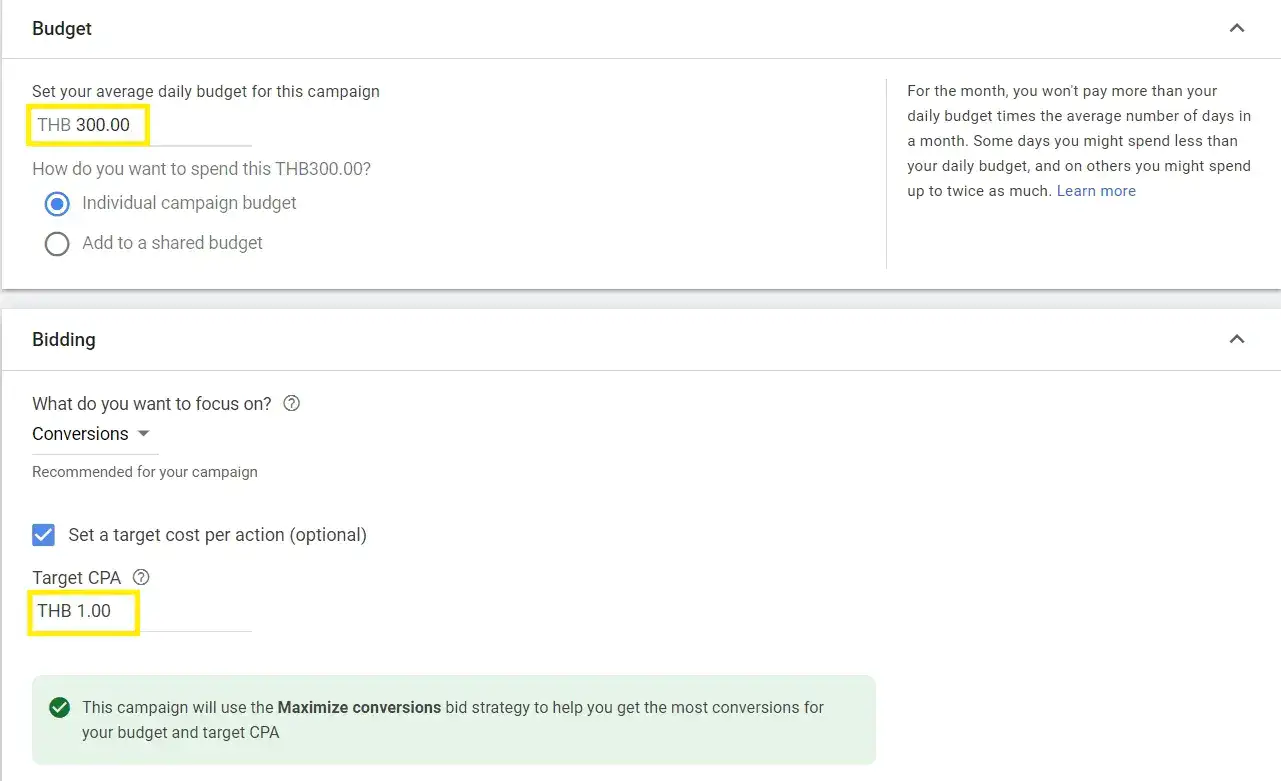Screen dimensions: 1281x781
Task: Select the Individual campaign budget radio button
Action: [x=57, y=204]
